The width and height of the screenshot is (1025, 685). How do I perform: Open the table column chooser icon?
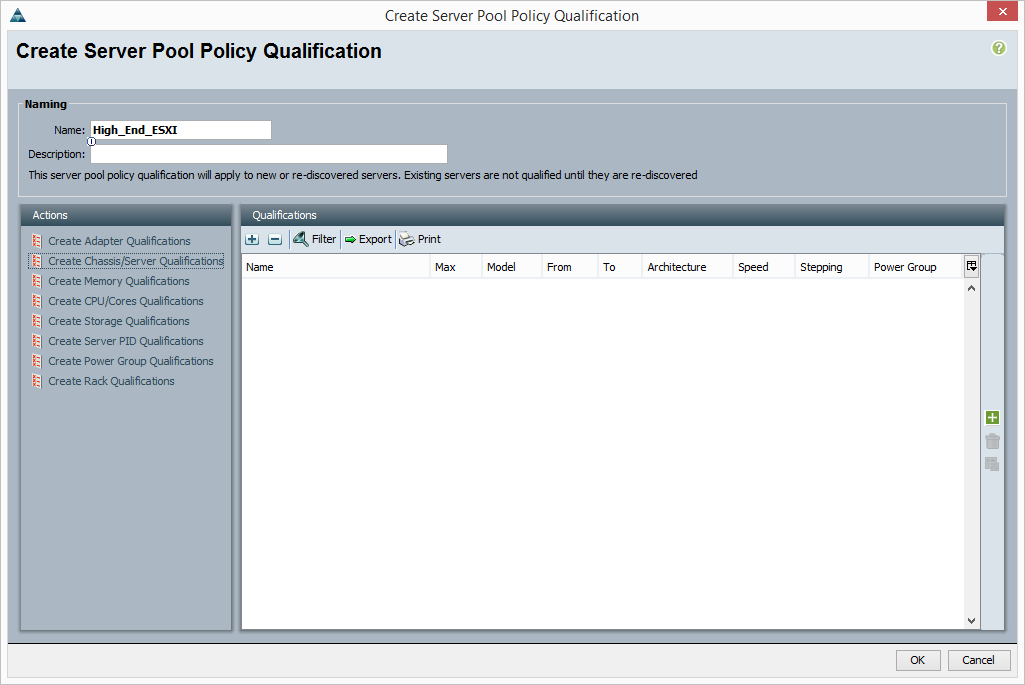(x=971, y=266)
